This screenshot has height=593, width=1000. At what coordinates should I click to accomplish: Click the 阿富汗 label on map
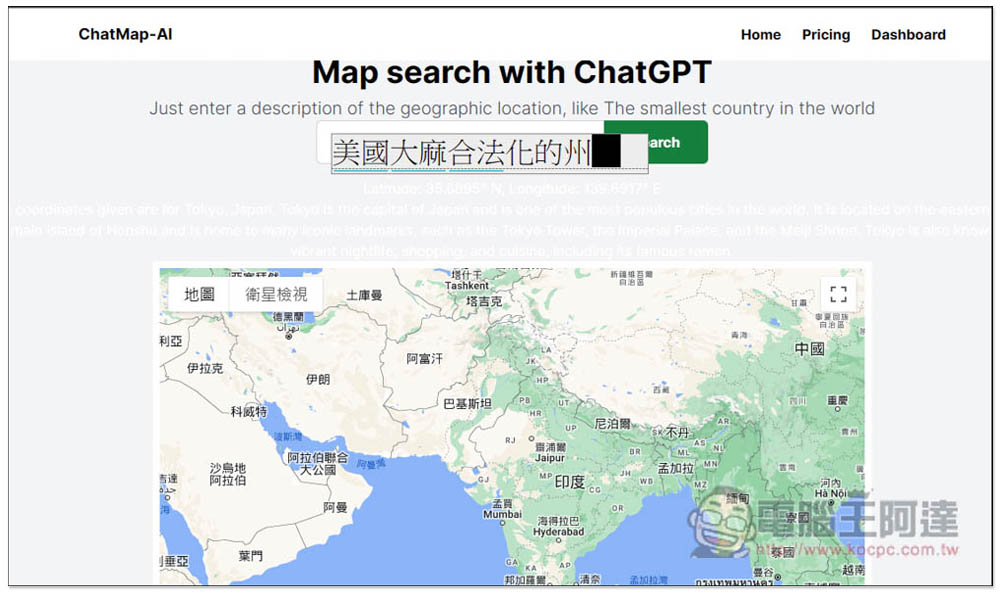(425, 359)
